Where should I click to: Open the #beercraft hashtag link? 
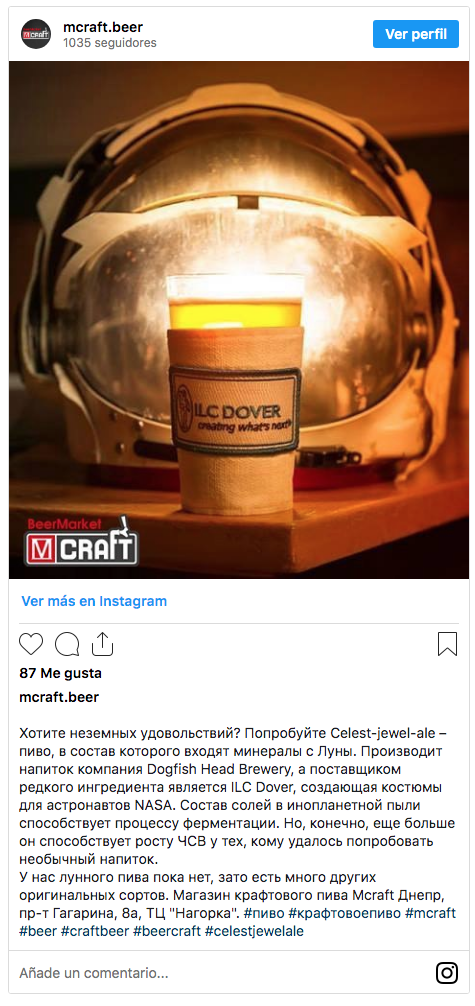[x=167, y=931]
